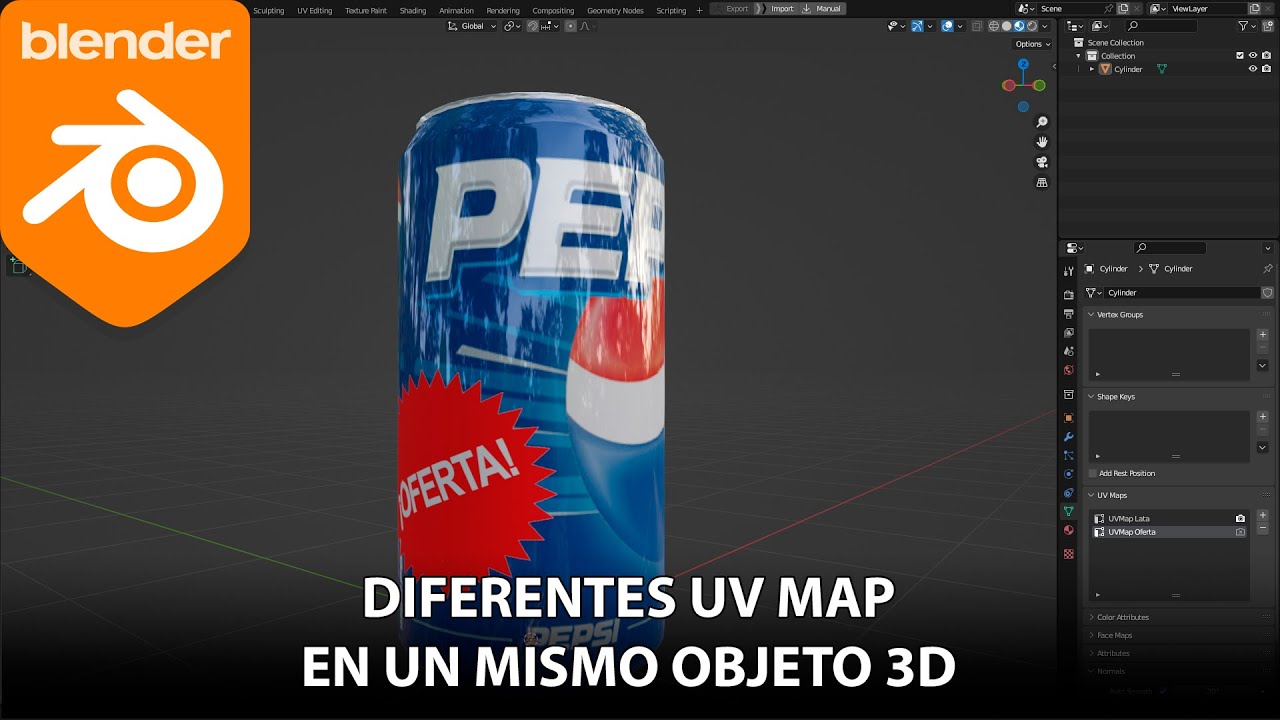Switch perspective/orthographic with grid gizmo
The width and height of the screenshot is (1280, 720).
1042,183
